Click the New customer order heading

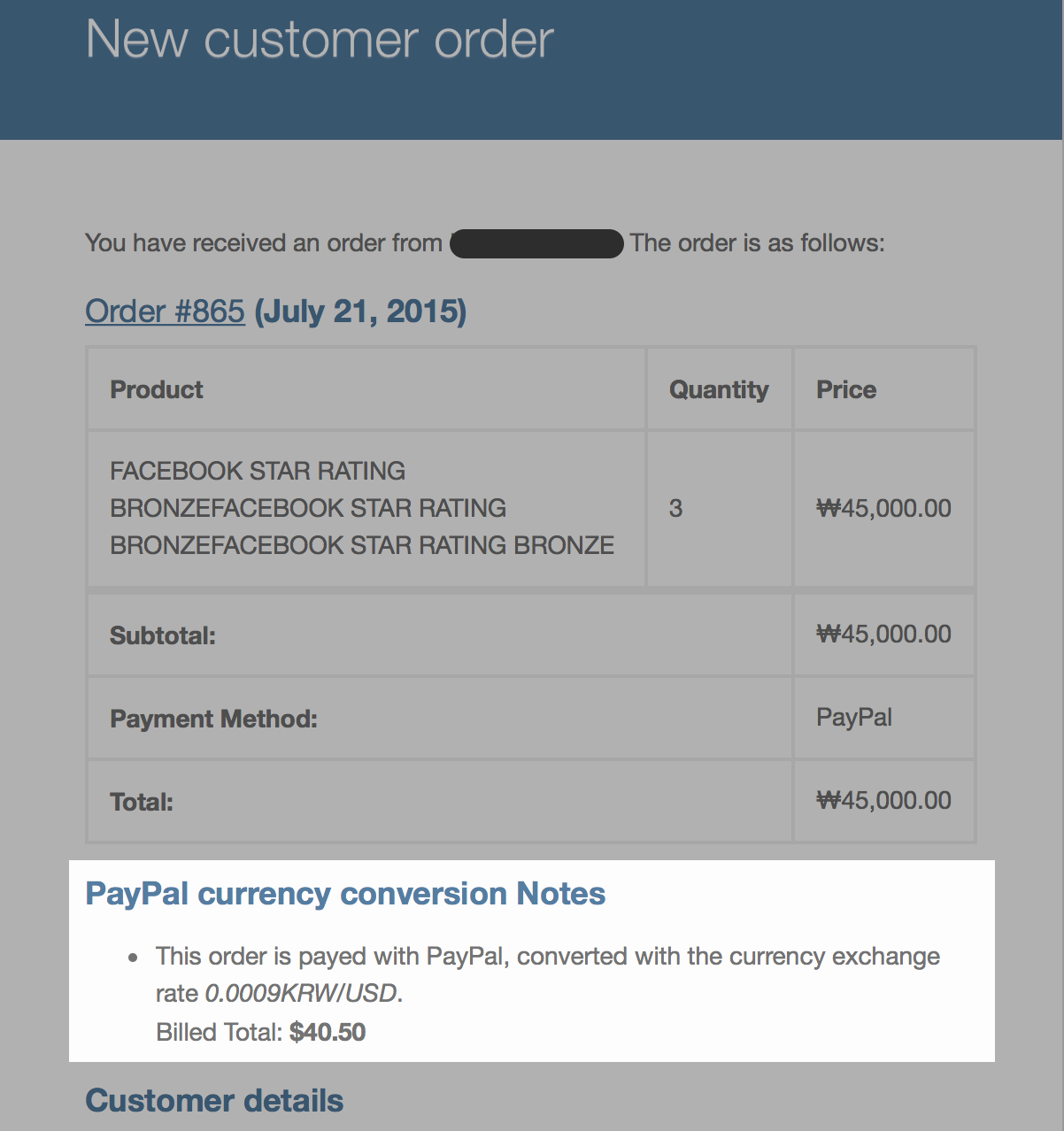pos(320,40)
